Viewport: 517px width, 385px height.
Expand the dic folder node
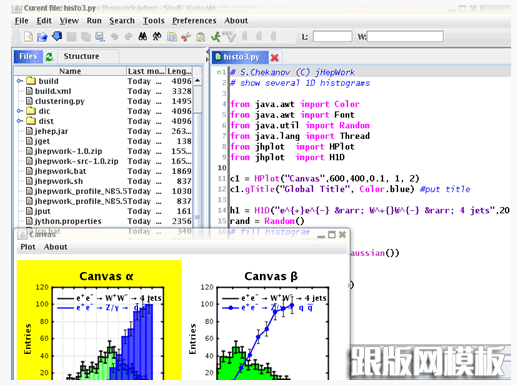pos(20,111)
